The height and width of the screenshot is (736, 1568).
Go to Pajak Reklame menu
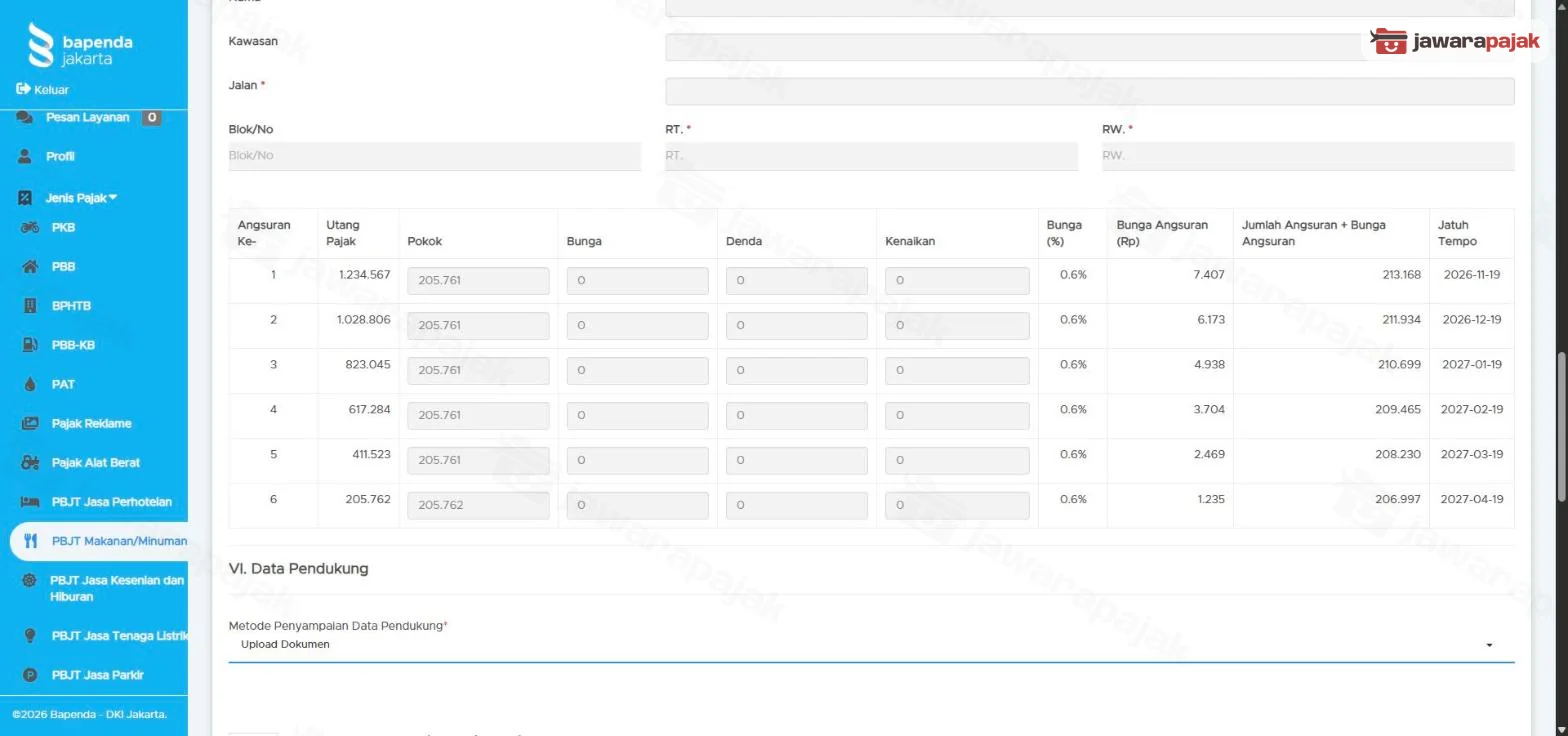tap(91, 423)
